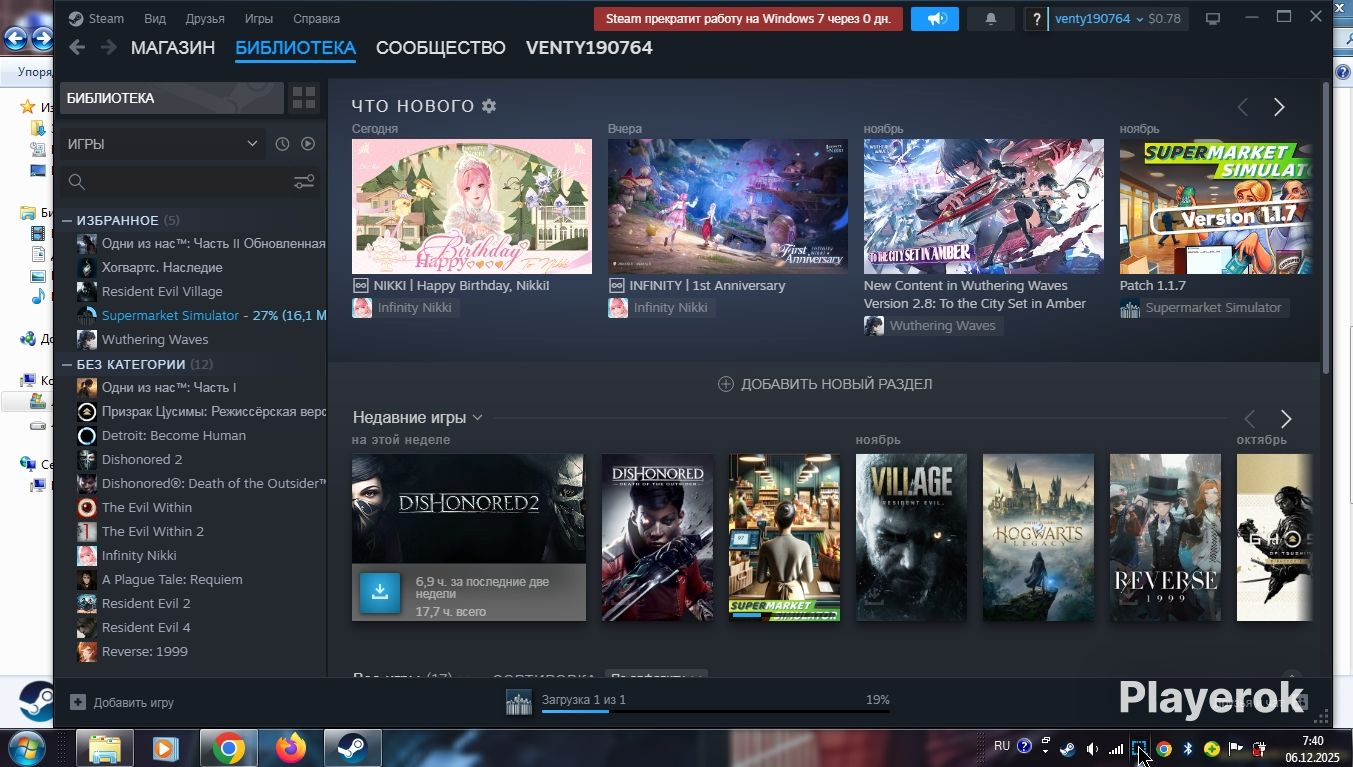The width and height of the screenshot is (1353, 767).
Task: Switch to the МАГАЗИН tab
Action: (173, 48)
